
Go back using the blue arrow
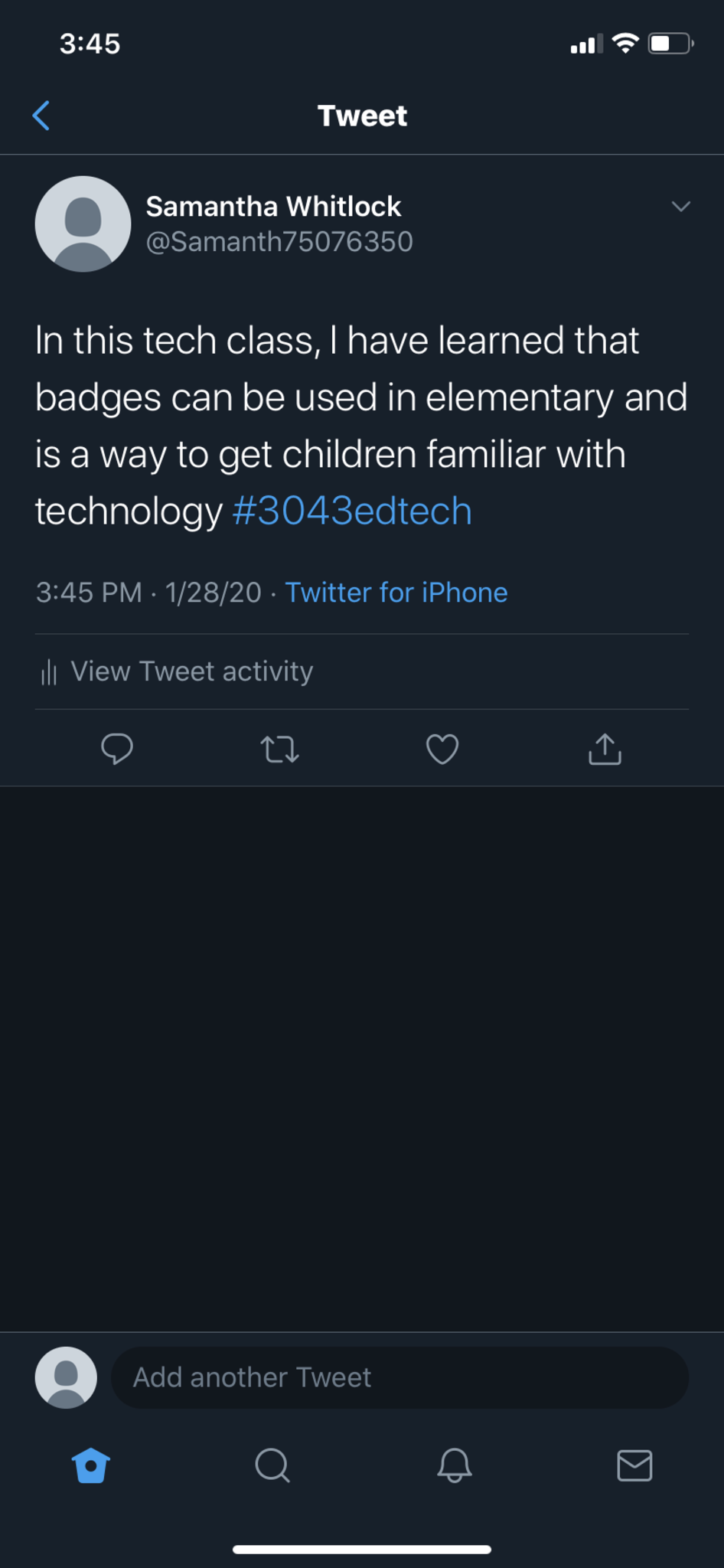42,116
